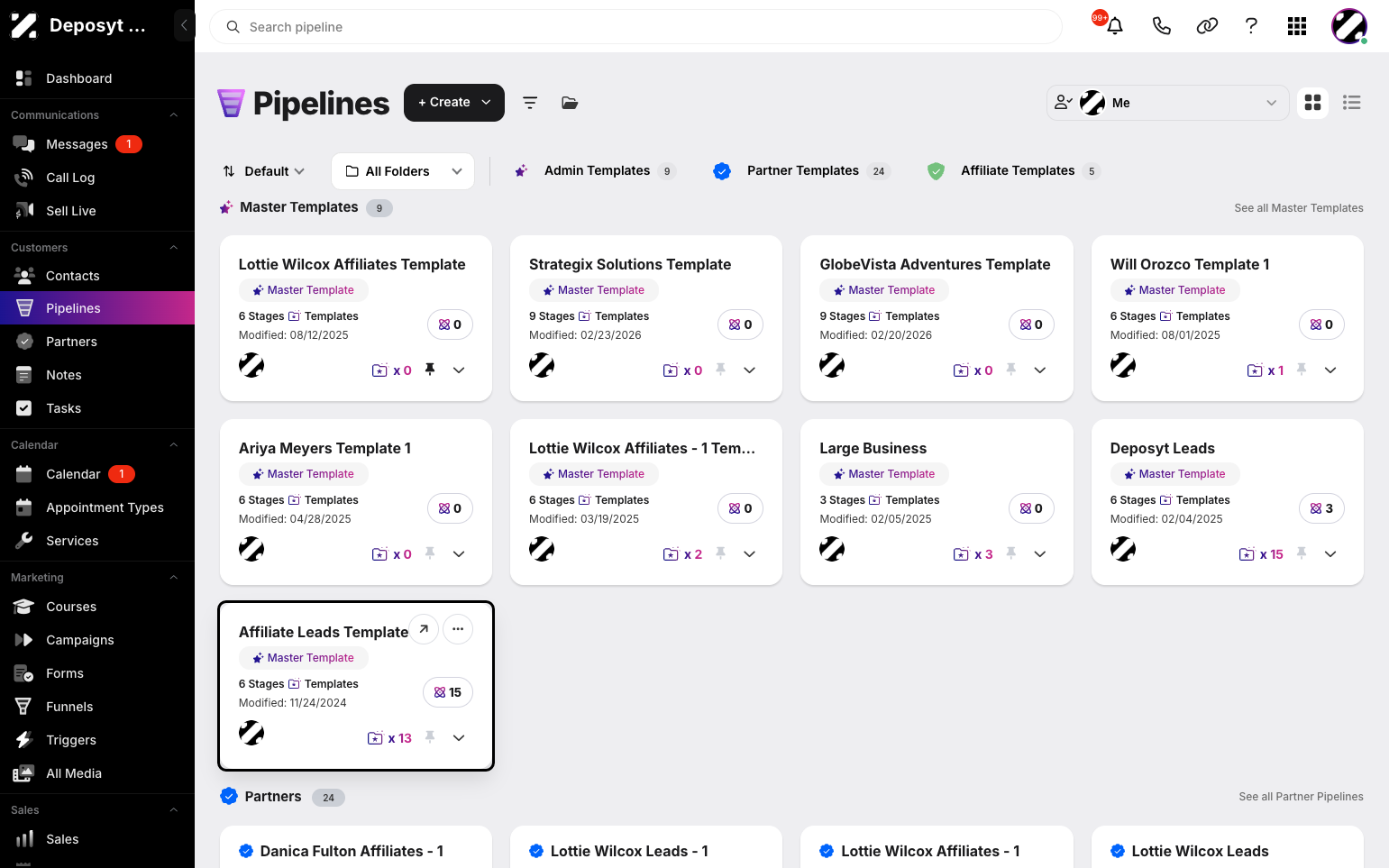Viewport: 1389px width, 868px height.
Task: Pin the Strategix Solutions Template card
Action: pyautogui.click(x=720, y=370)
